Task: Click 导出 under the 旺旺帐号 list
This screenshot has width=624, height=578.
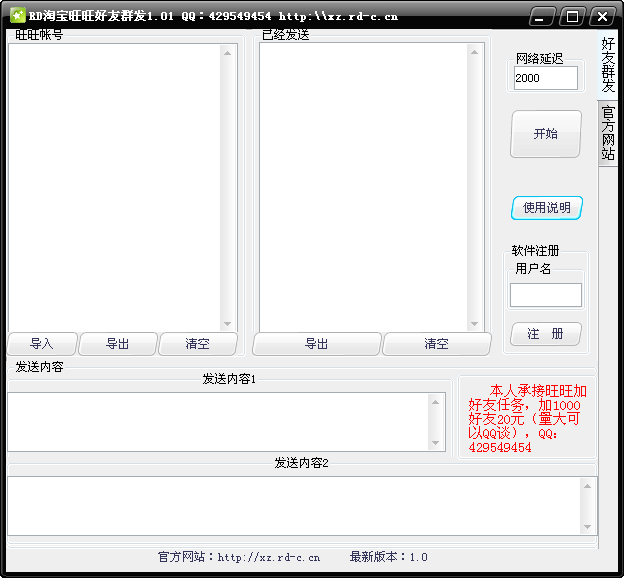Action: [x=118, y=344]
